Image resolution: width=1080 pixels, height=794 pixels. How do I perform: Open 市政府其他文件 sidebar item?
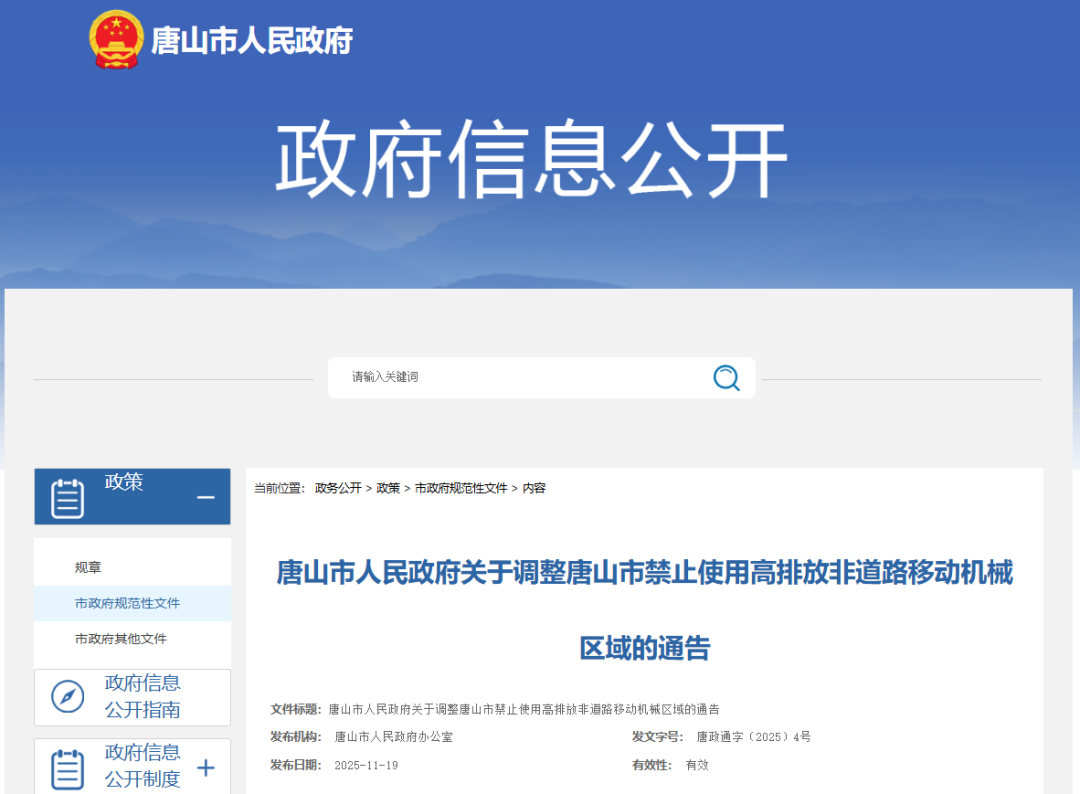coord(120,638)
